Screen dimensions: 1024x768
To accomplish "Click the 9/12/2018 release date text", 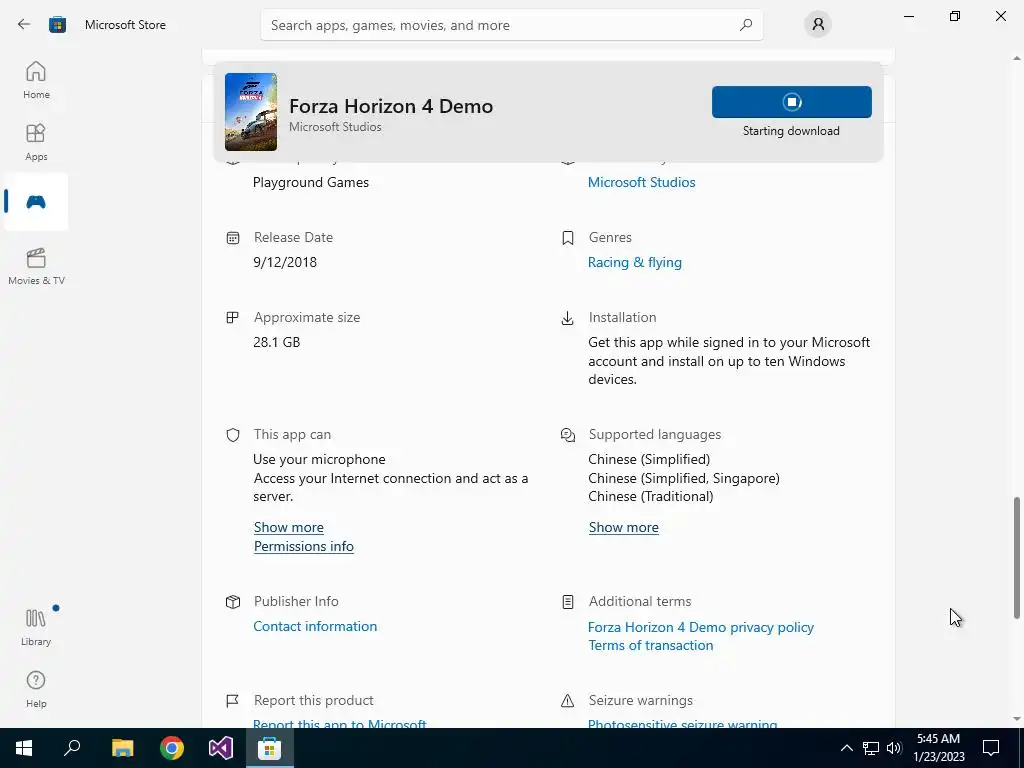I will [285, 262].
